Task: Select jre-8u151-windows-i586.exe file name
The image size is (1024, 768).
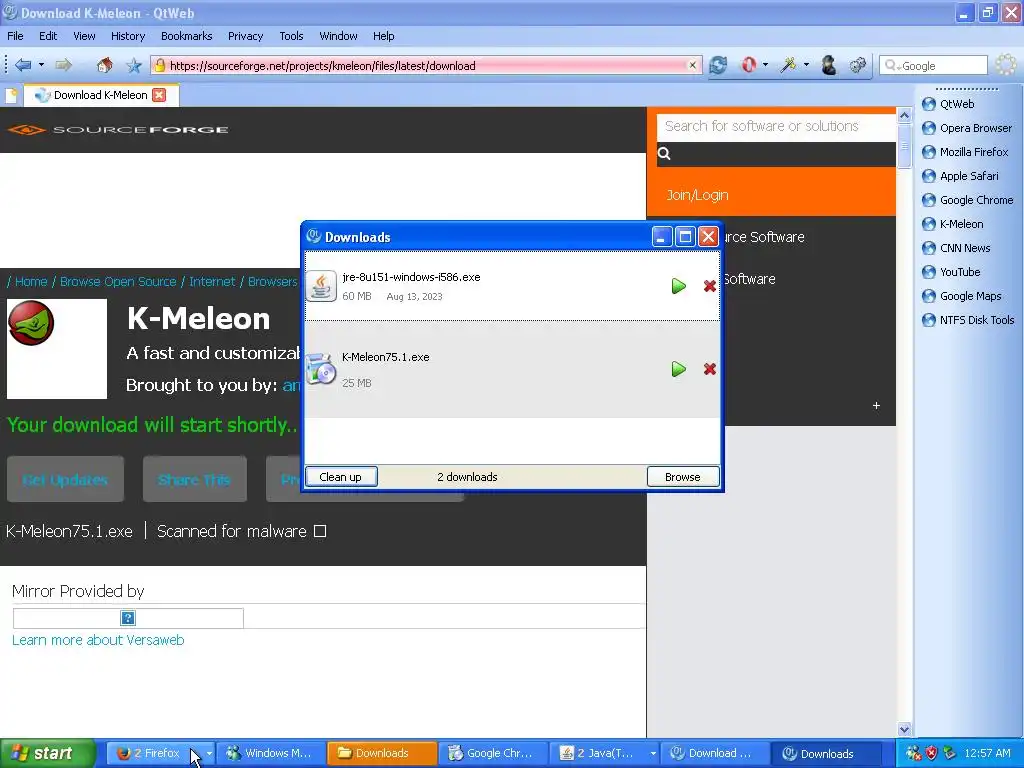Action: click(x=411, y=277)
